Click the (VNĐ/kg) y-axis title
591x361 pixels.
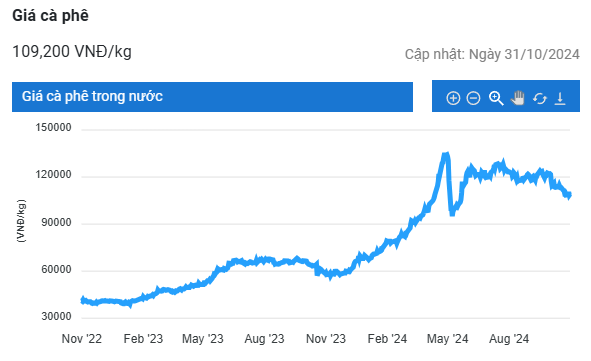pos(21,221)
